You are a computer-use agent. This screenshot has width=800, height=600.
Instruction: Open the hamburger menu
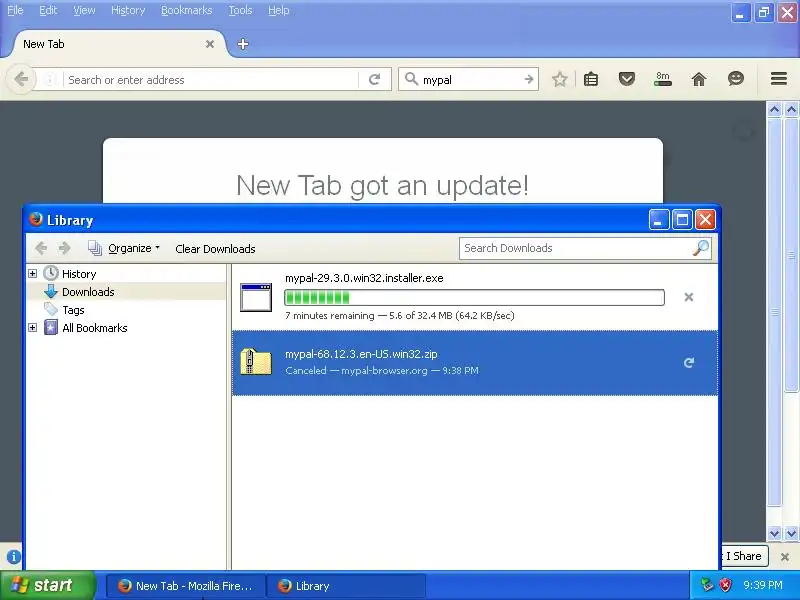(x=779, y=79)
